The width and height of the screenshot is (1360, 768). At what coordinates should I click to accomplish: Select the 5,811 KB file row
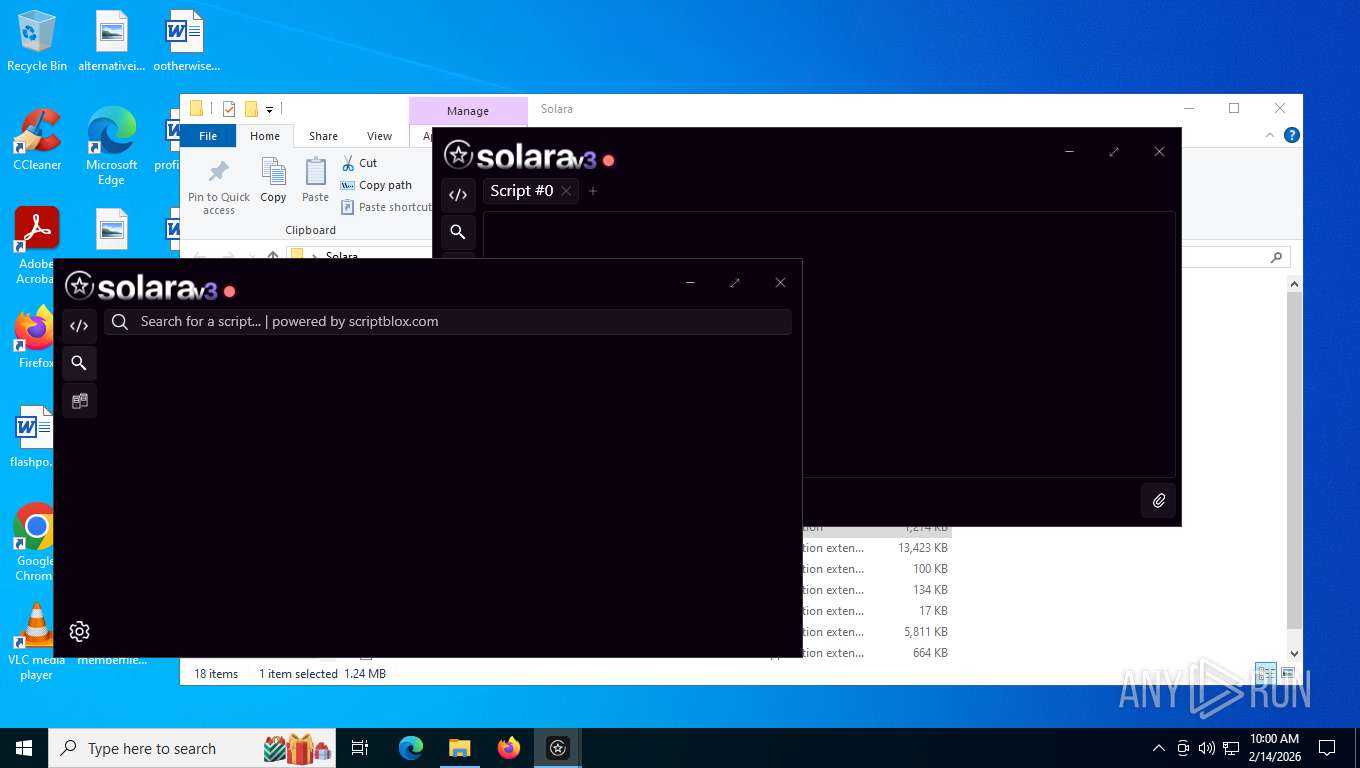coord(876,632)
